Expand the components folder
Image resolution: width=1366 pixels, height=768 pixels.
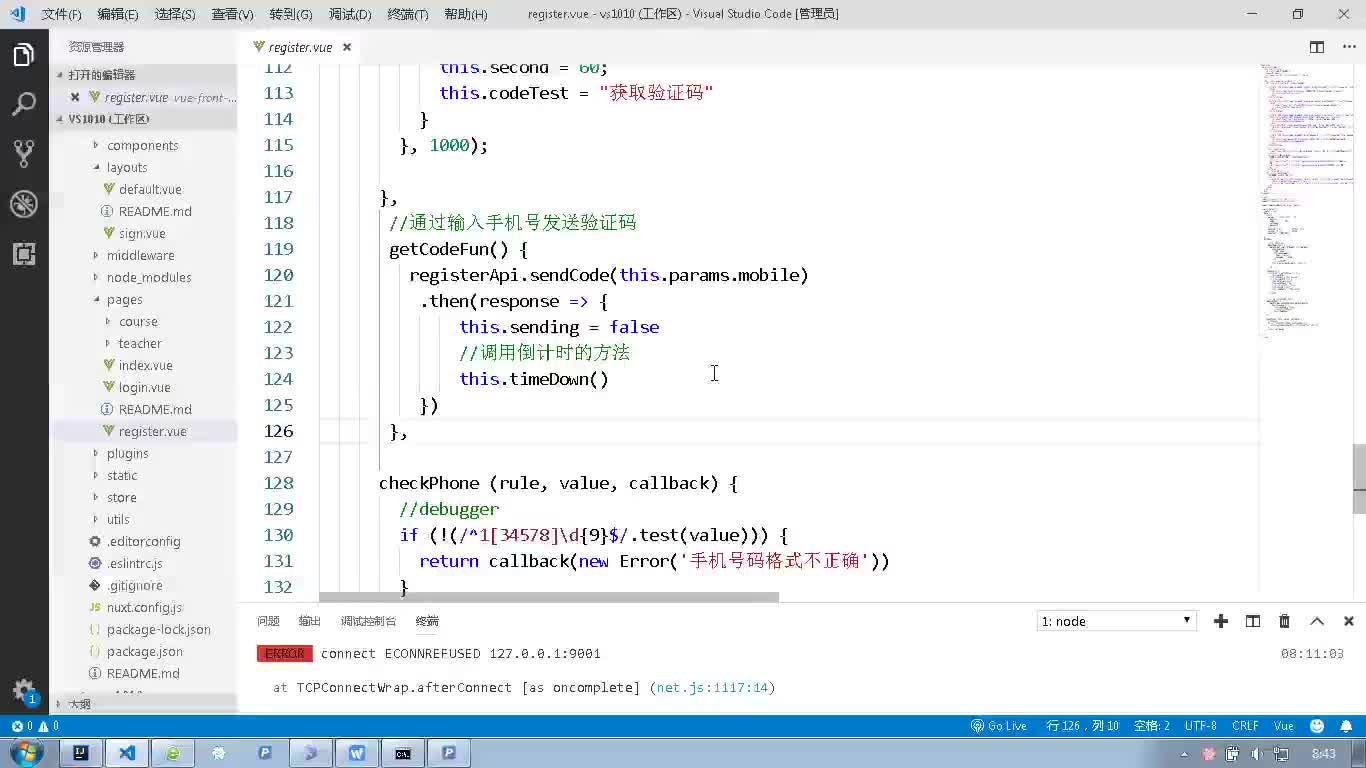point(144,145)
